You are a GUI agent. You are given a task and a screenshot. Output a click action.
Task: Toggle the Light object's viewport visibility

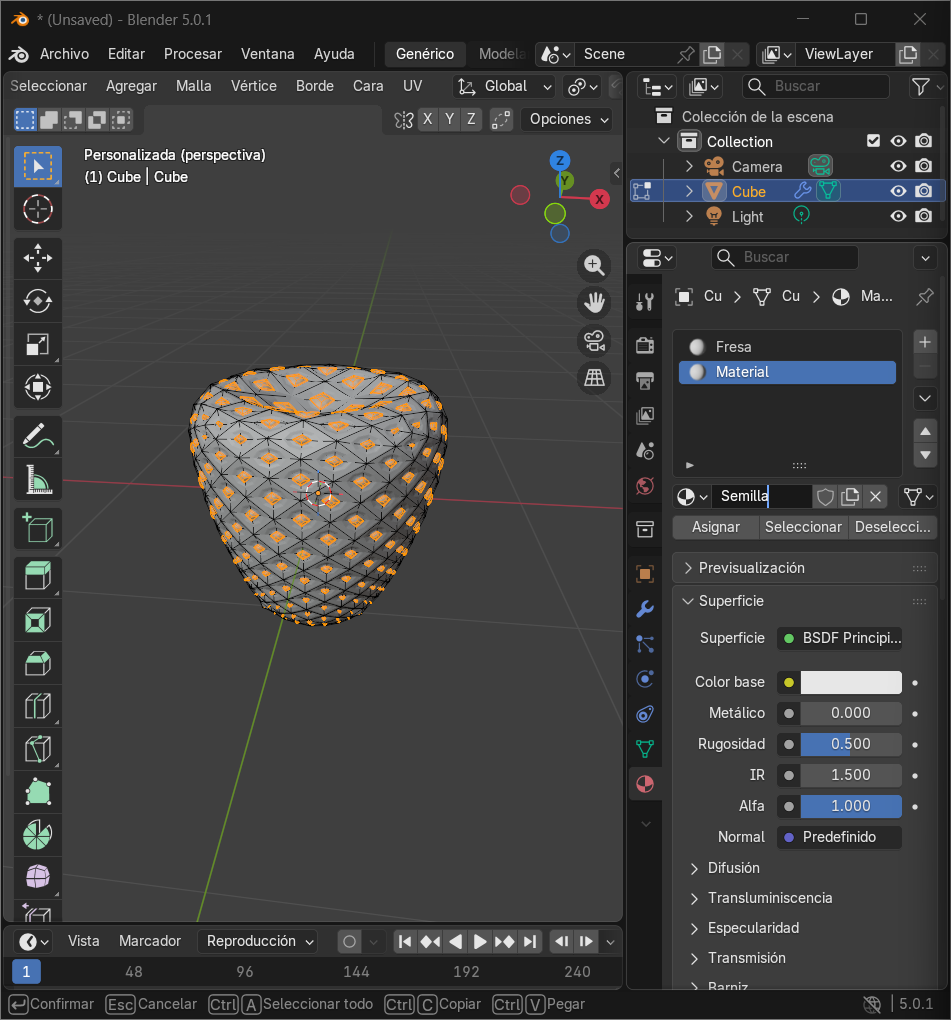click(x=898, y=216)
